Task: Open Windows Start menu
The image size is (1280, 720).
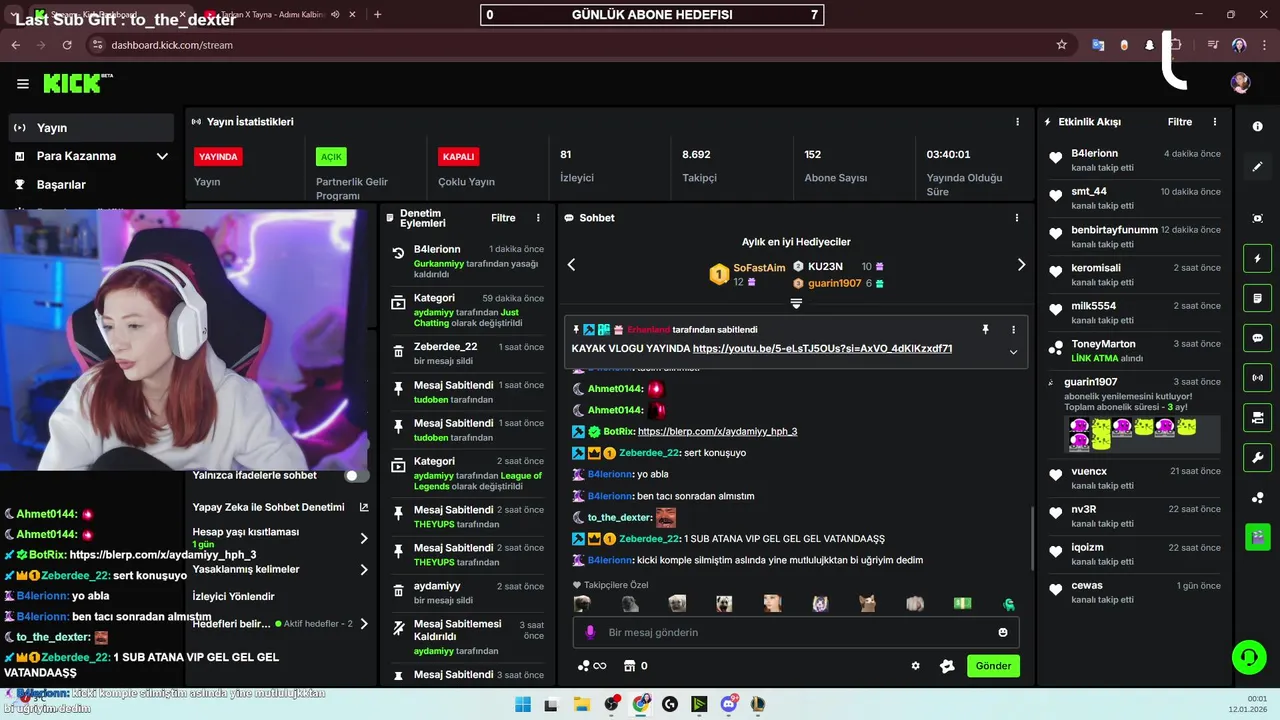Action: coord(522,704)
